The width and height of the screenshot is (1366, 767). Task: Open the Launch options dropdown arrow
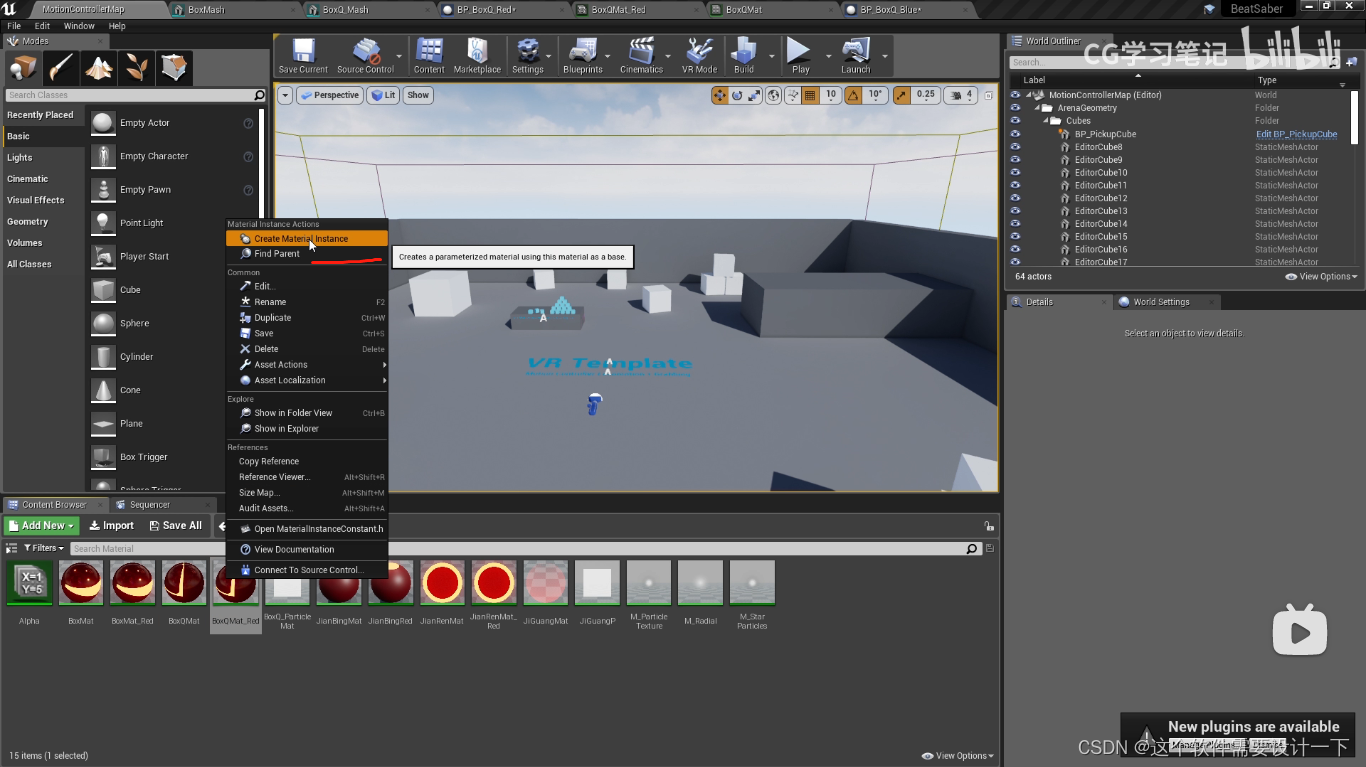884,56
